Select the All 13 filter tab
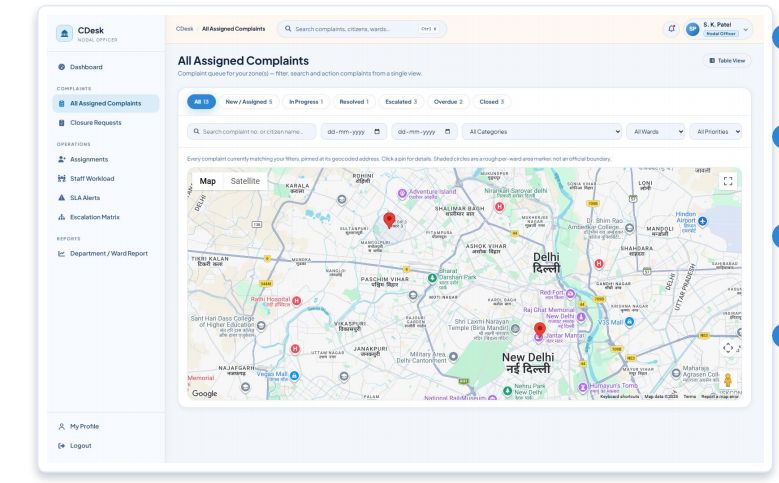 [x=201, y=102]
